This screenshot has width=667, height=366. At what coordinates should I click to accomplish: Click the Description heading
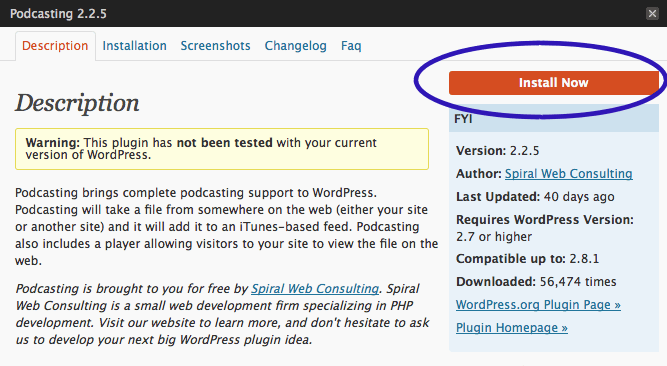click(x=77, y=103)
